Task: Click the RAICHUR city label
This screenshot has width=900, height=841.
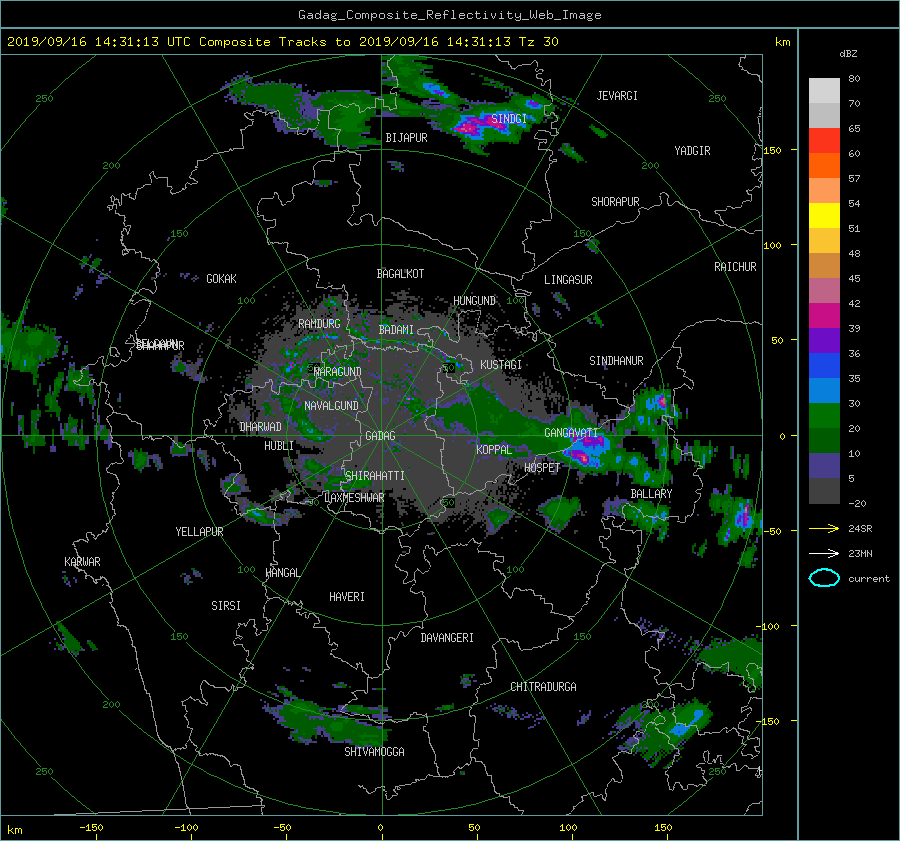Action: 735,267
